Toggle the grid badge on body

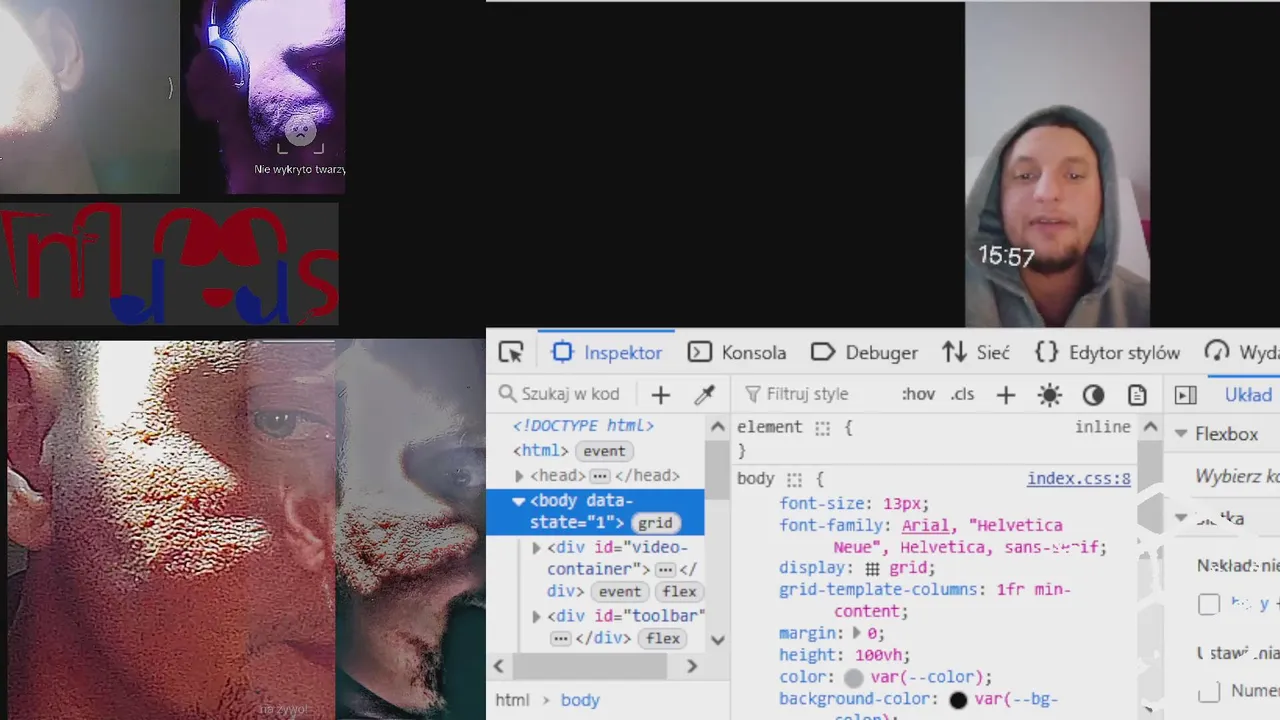pyautogui.click(x=655, y=523)
